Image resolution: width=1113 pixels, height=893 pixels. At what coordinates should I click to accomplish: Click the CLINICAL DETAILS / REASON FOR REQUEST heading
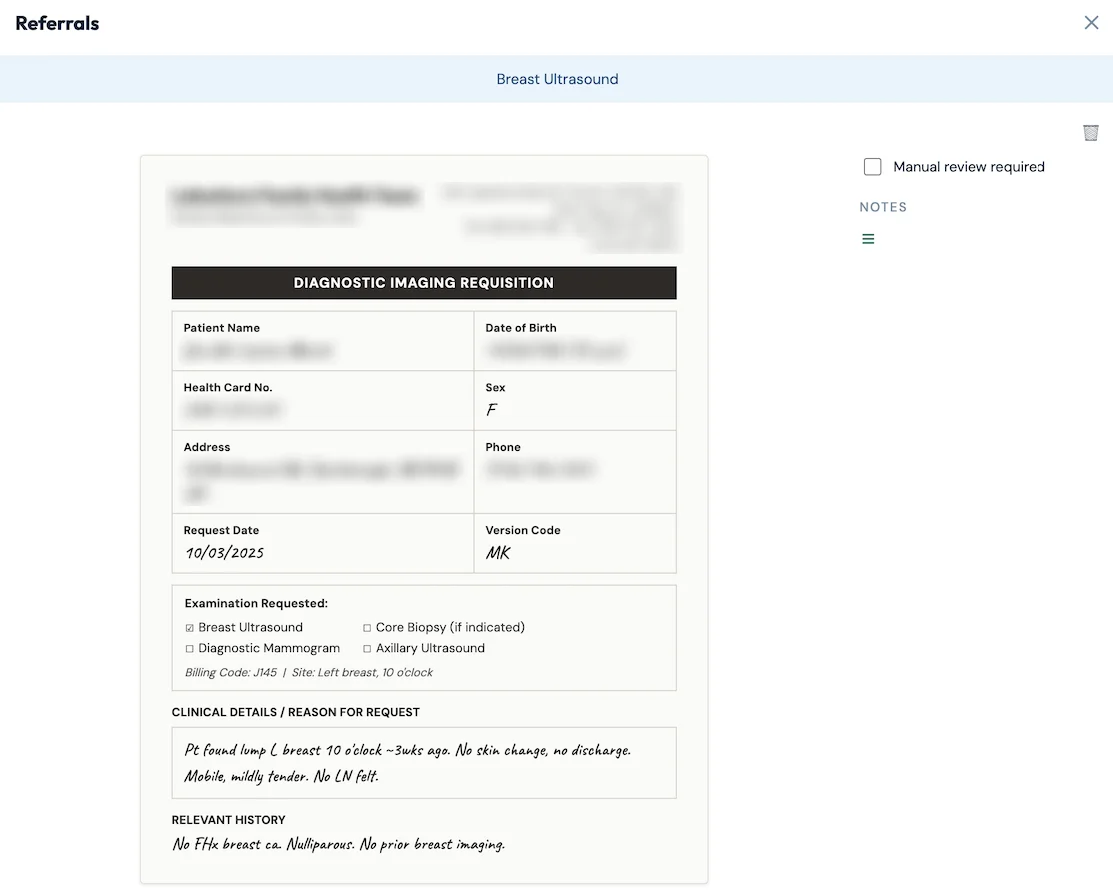tap(295, 712)
